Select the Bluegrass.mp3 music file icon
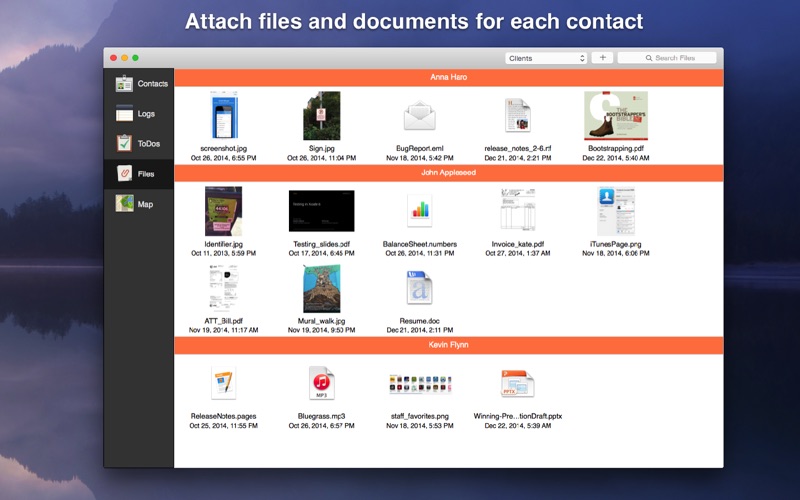800x500 pixels. point(321,383)
